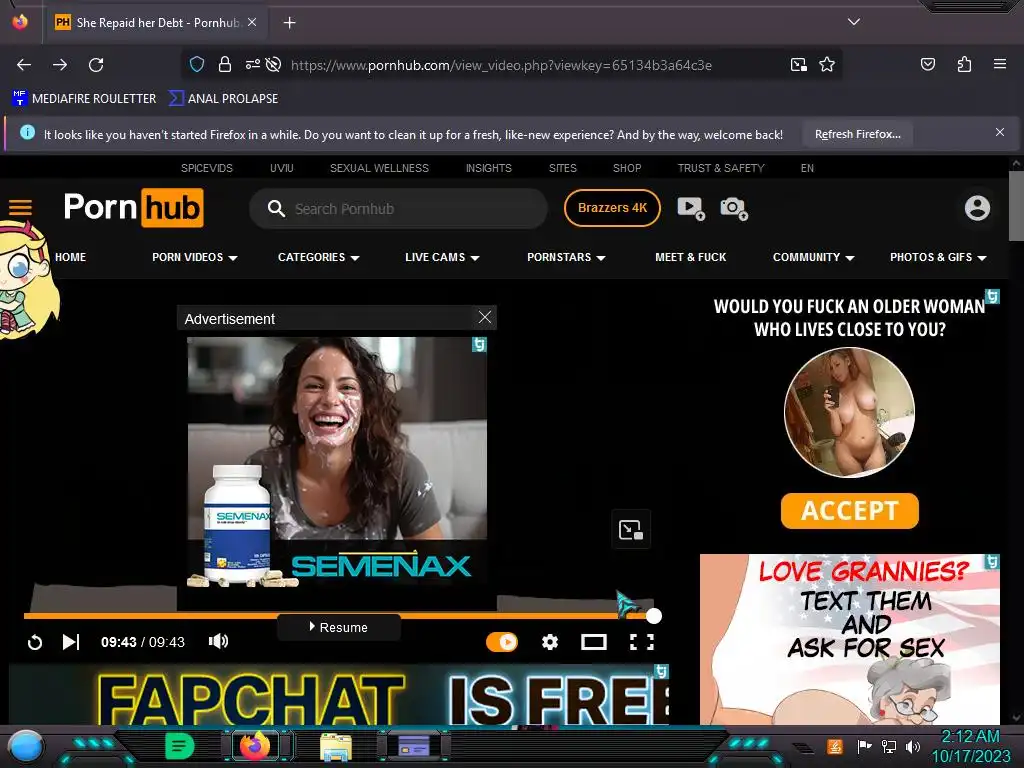This screenshot has width=1024, height=768.
Task: Open the UVIU top link
Action: pos(281,168)
